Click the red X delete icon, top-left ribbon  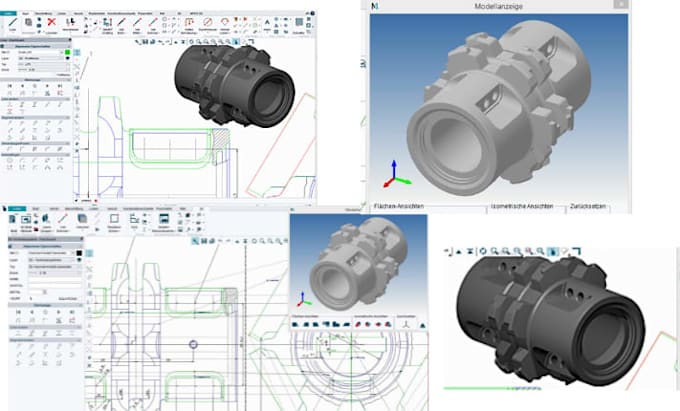[52, 22]
